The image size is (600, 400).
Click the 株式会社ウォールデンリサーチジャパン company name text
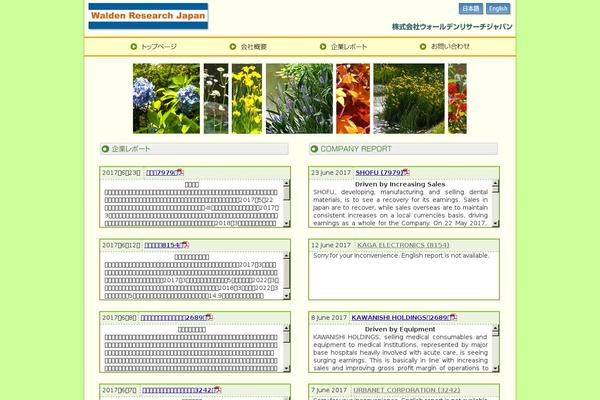[452, 27]
